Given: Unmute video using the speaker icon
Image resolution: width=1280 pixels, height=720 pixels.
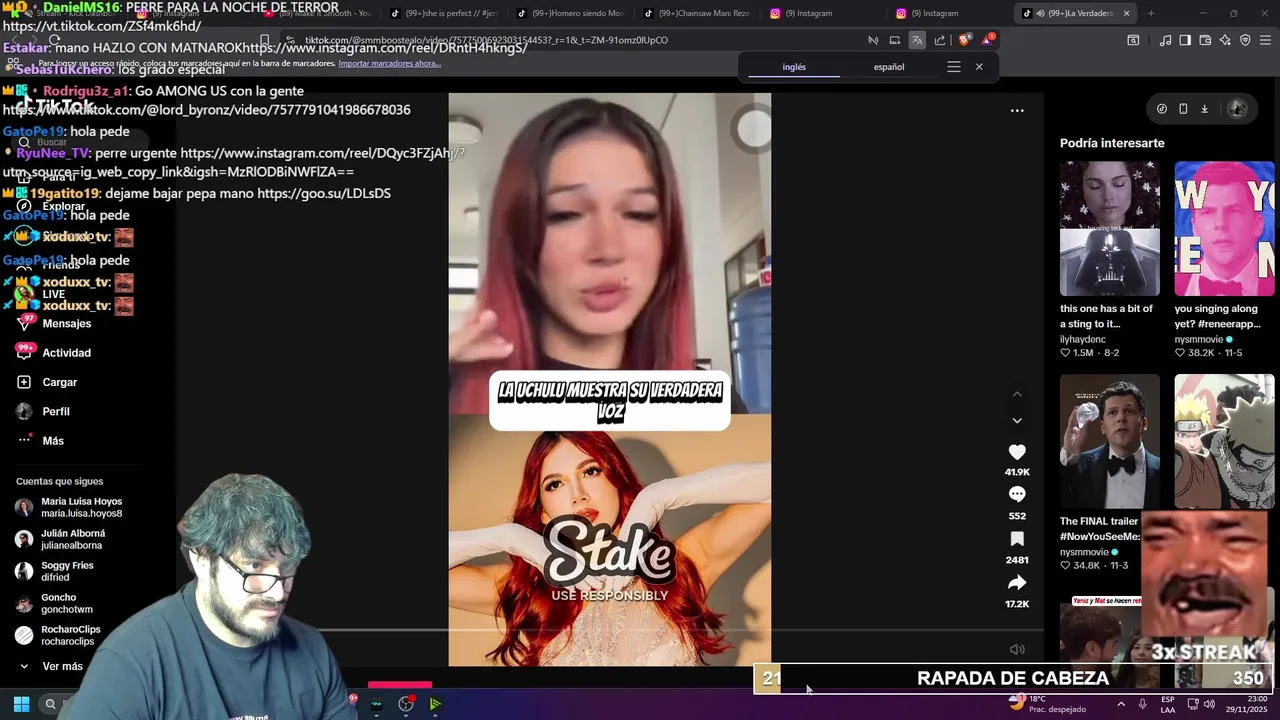Looking at the screenshot, I should pos(1017,649).
